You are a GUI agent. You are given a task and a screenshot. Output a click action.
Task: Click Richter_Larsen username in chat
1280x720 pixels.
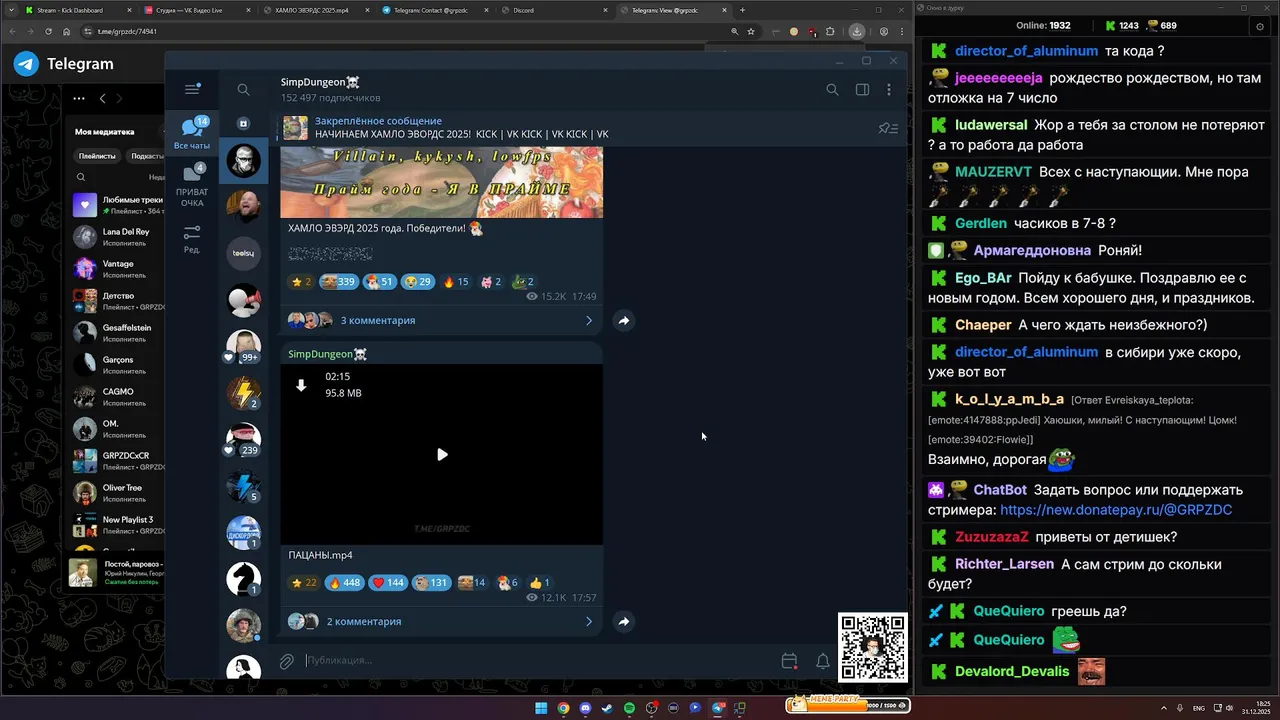point(1004,564)
